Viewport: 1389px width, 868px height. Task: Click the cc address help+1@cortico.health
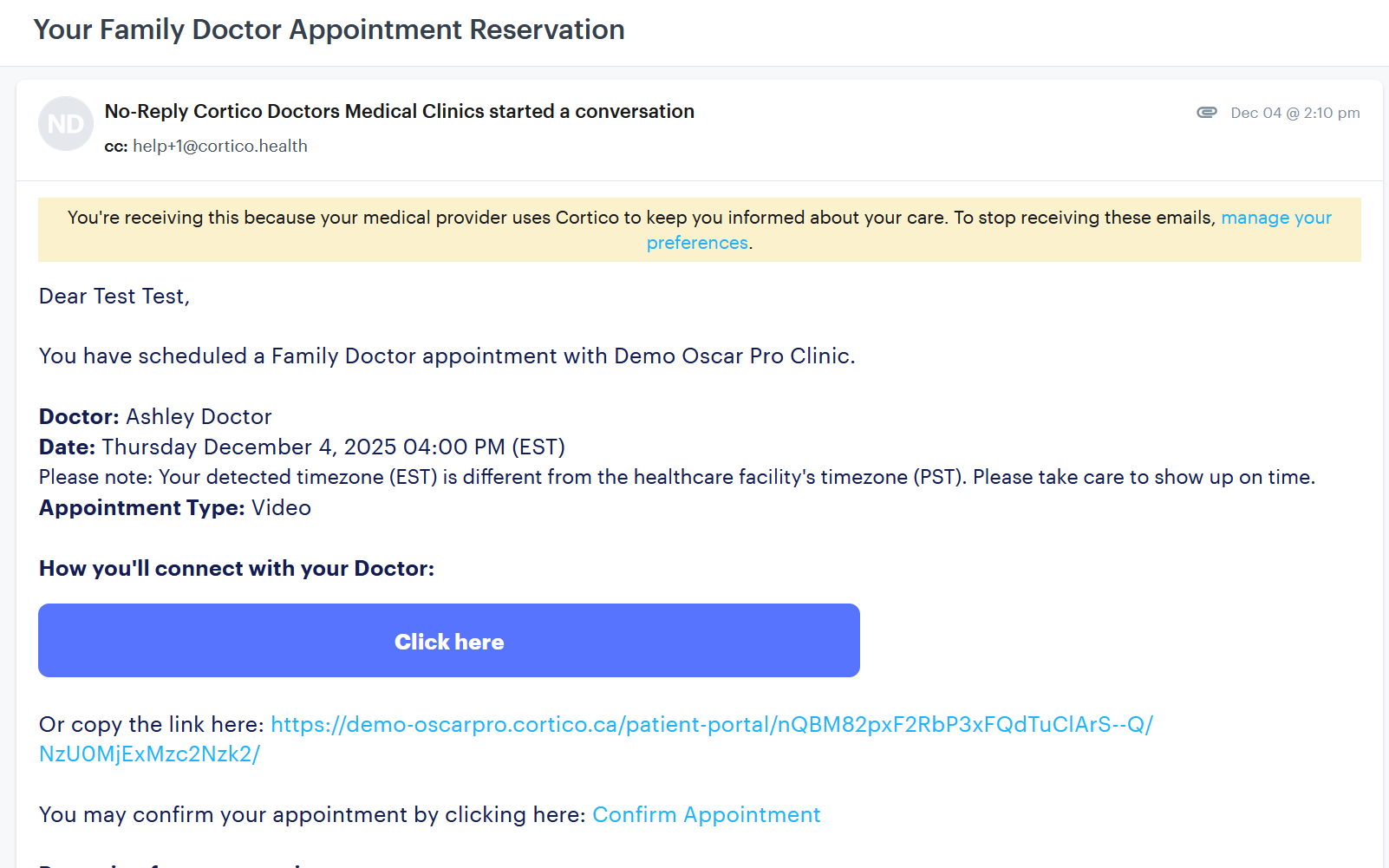(x=219, y=147)
